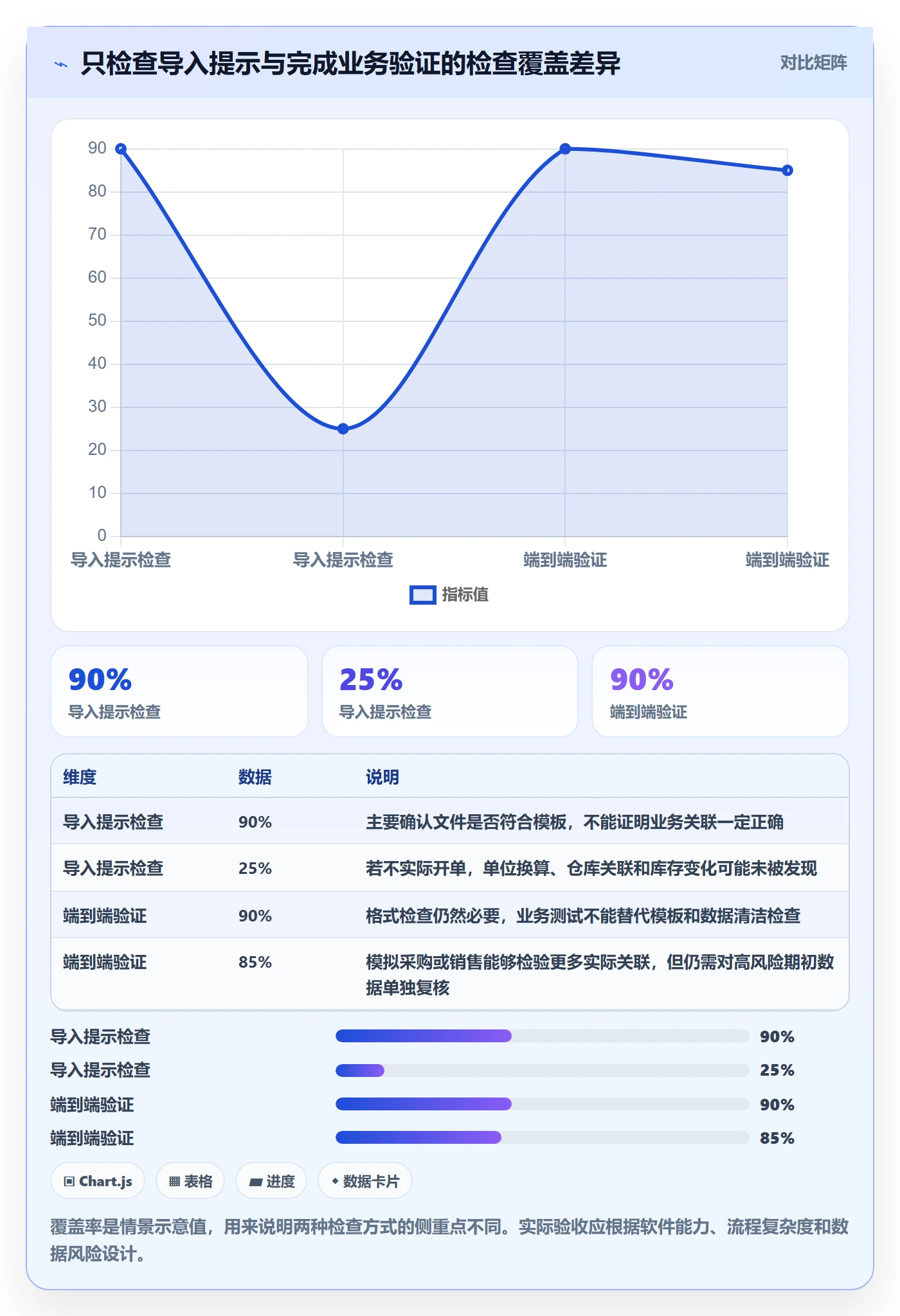Toggle the 指标值 legend color box
The image size is (900, 1316).
click(423, 595)
